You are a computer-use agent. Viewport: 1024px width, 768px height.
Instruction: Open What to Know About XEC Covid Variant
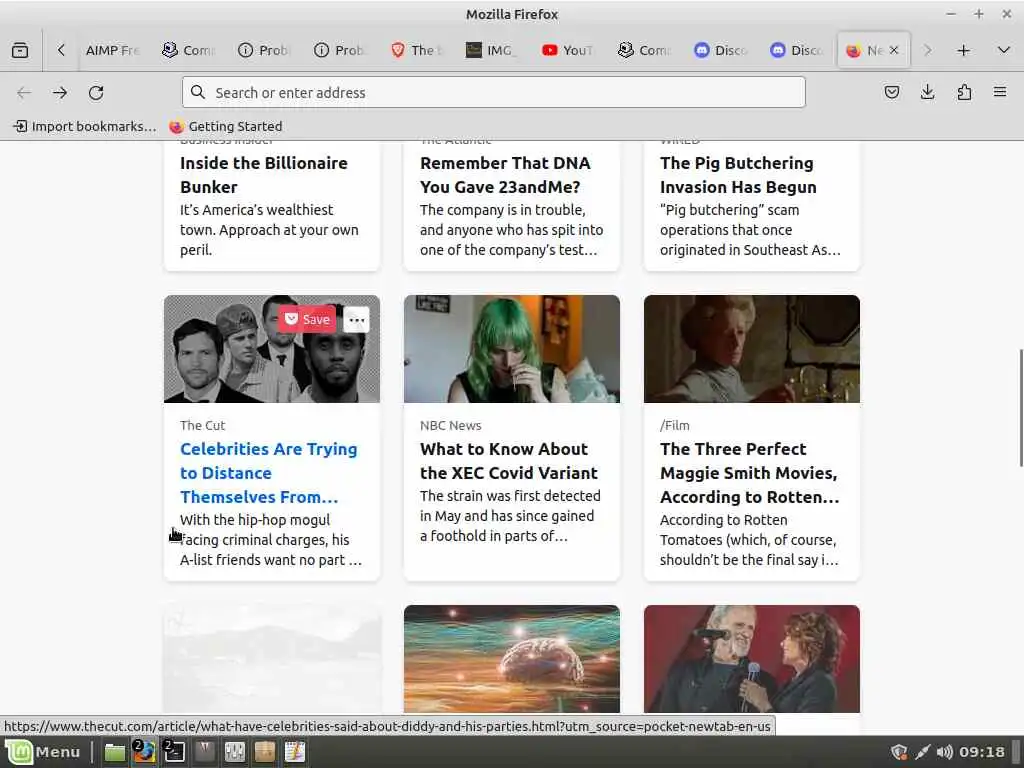[x=509, y=461]
